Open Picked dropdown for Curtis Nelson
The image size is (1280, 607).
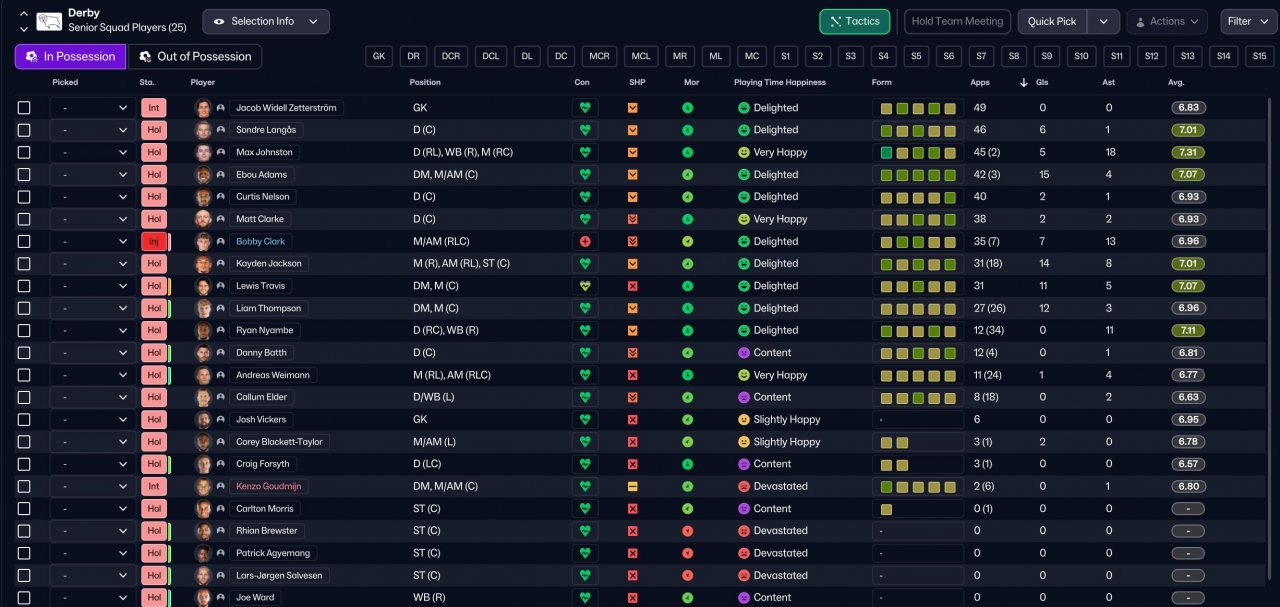[x=93, y=197]
